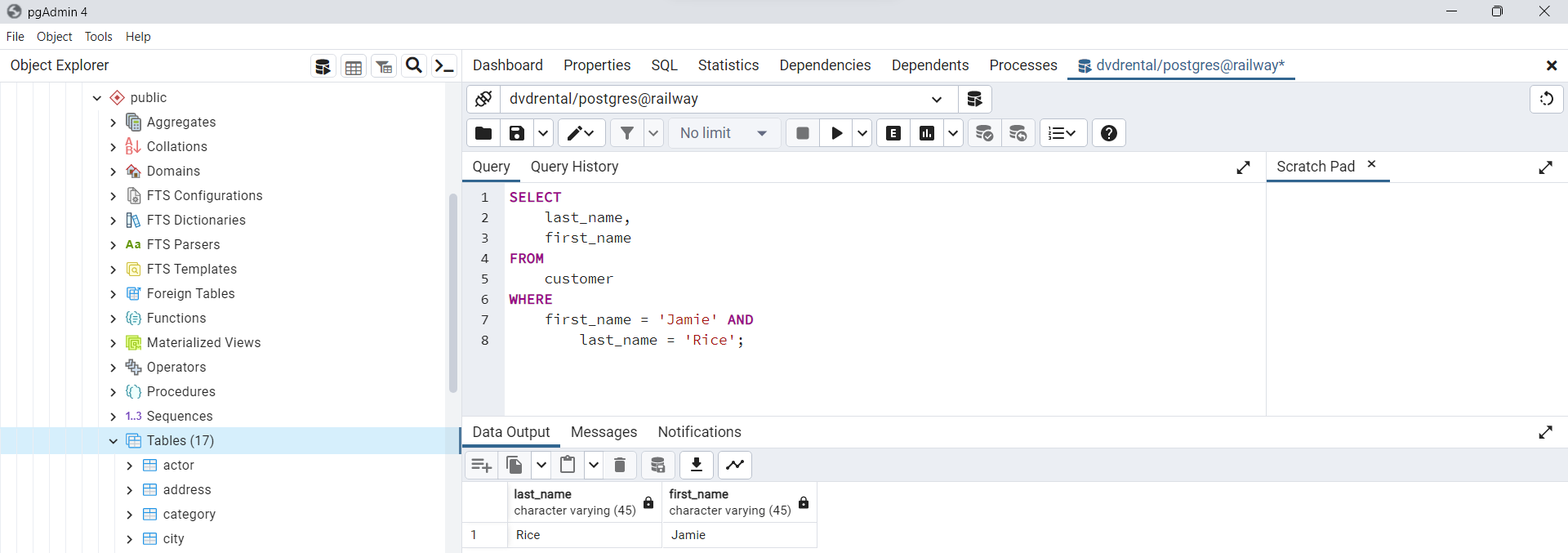
Task: Open the Help menu
Action: pos(138,37)
